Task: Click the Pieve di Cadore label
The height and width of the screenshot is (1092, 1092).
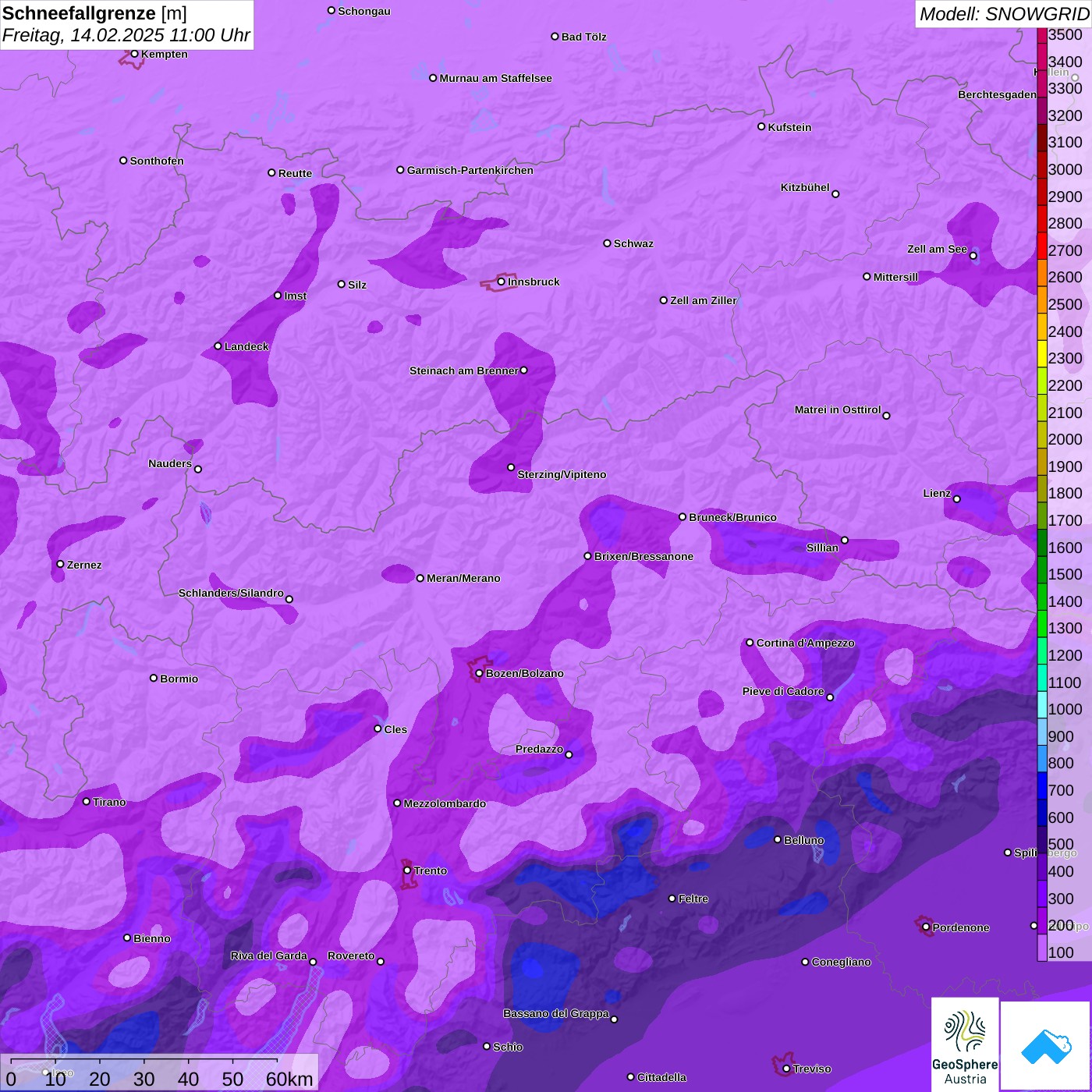Action: point(783,691)
